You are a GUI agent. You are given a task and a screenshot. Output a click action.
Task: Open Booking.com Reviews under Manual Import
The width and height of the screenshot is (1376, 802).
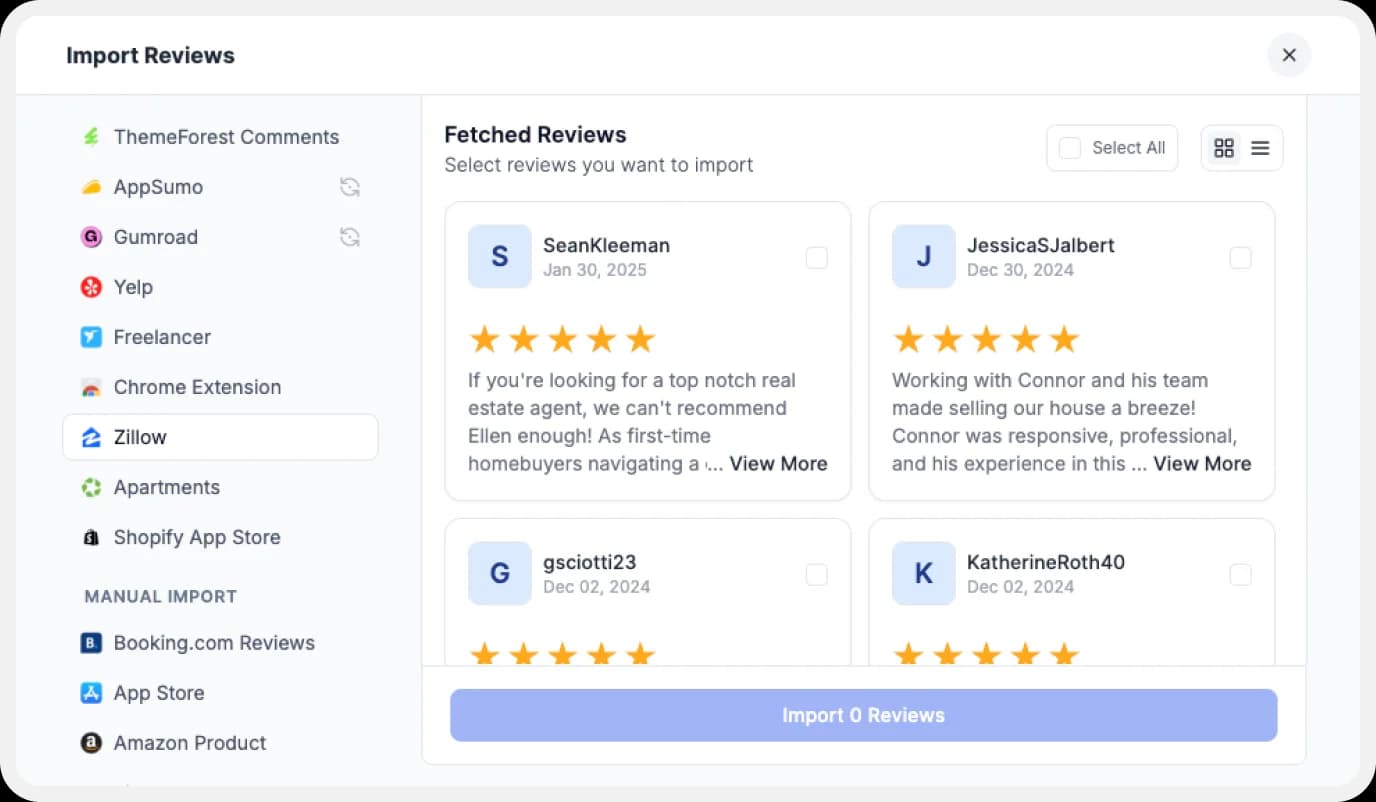click(215, 643)
